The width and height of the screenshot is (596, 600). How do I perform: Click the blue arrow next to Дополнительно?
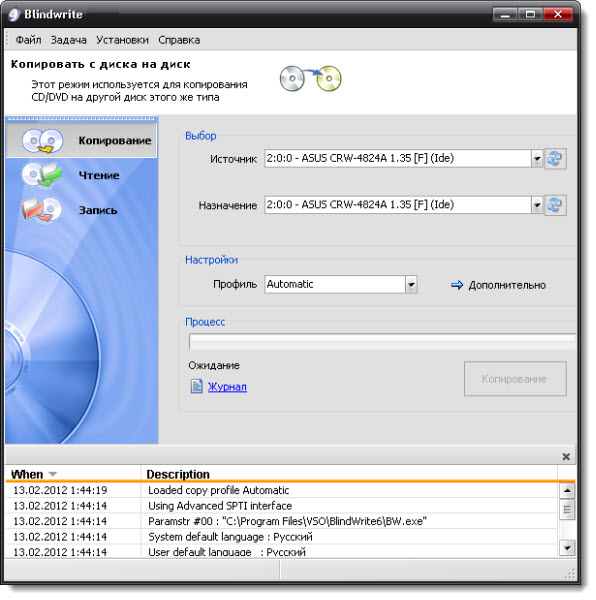click(457, 285)
